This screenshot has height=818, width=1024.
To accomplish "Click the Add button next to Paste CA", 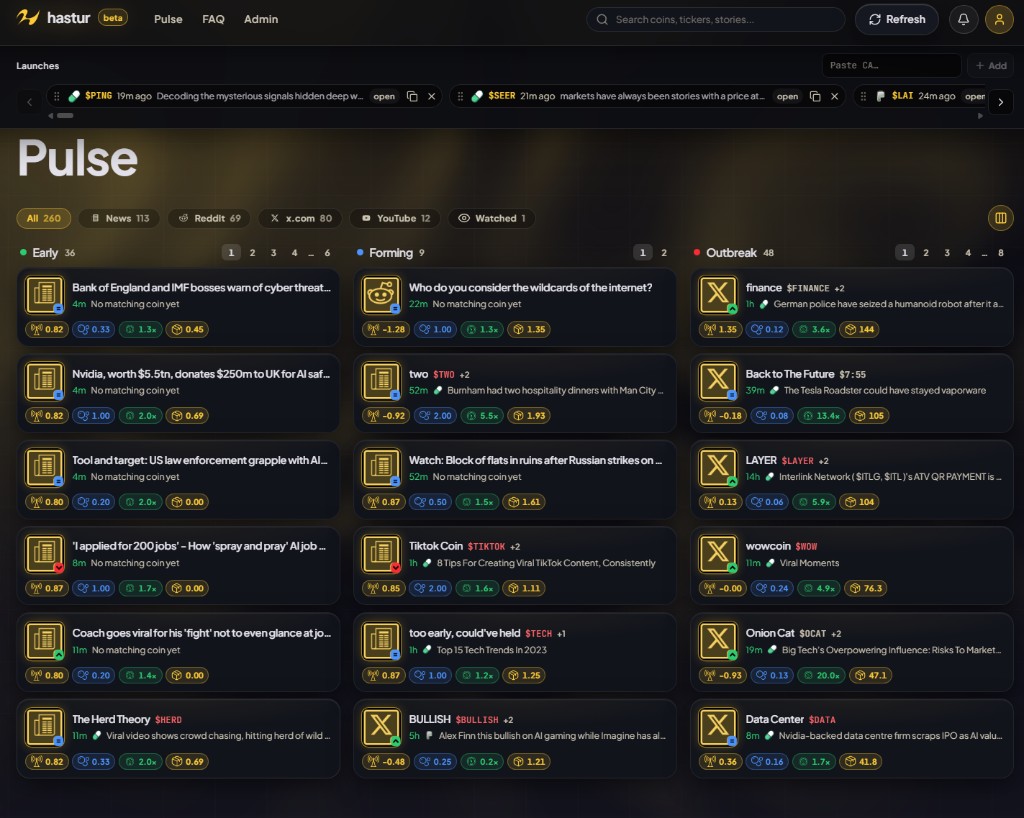I will coord(991,65).
